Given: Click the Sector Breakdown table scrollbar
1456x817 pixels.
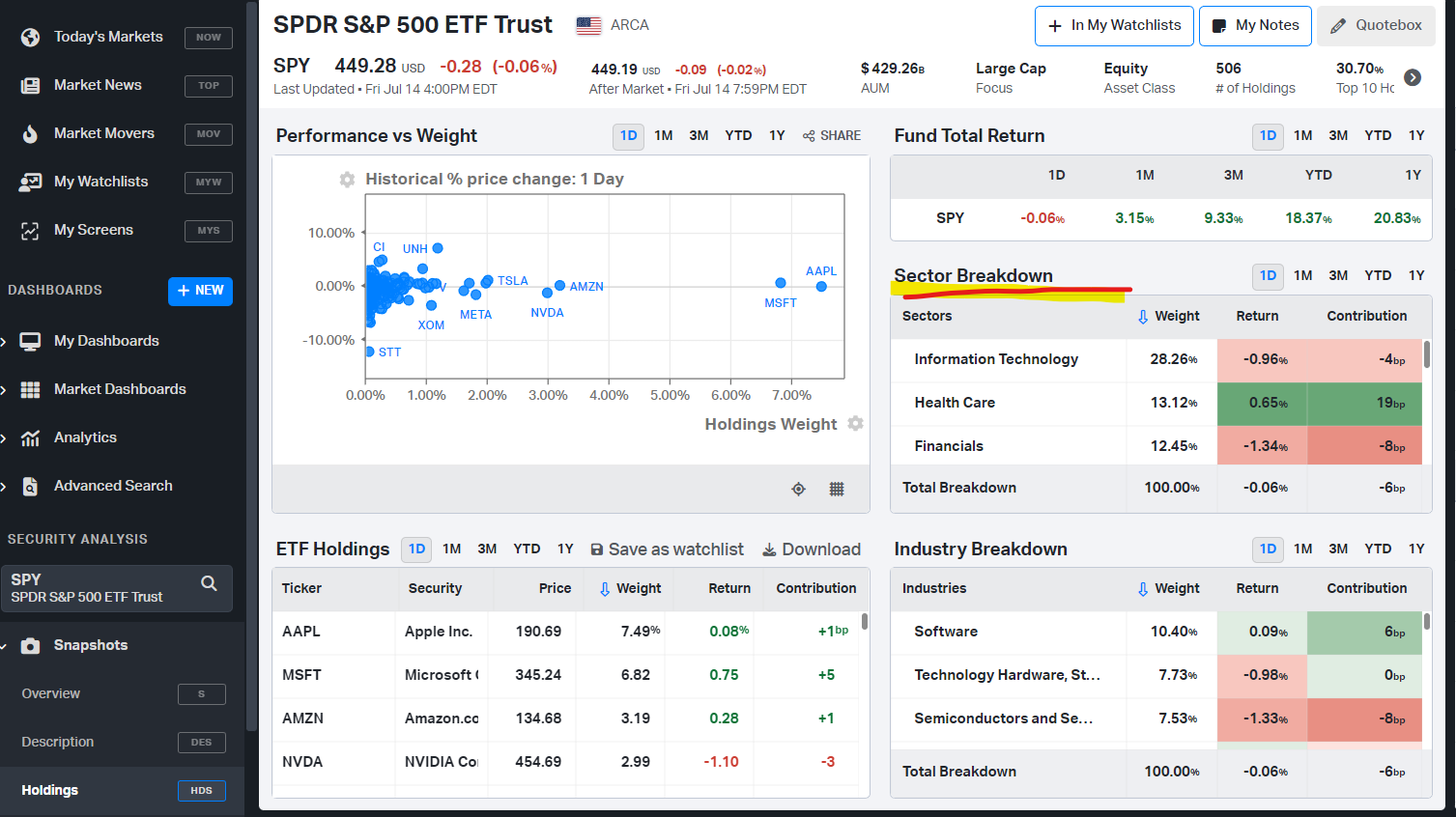Looking at the screenshot, I should click(x=1426, y=354).
